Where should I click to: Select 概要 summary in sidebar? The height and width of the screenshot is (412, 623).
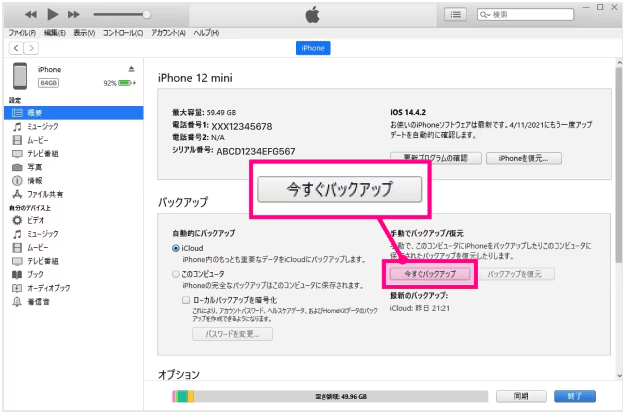tap(74, 113)
